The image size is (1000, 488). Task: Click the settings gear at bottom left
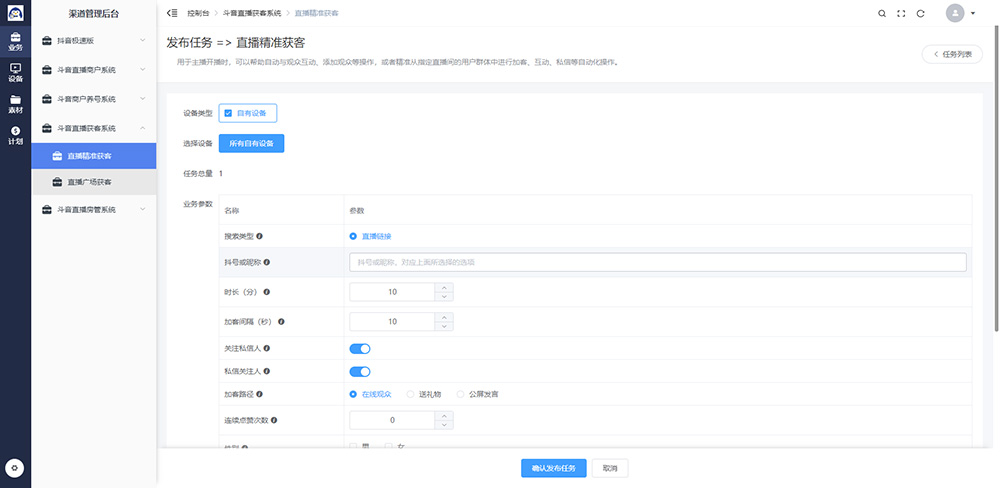(x=15, y=468)
